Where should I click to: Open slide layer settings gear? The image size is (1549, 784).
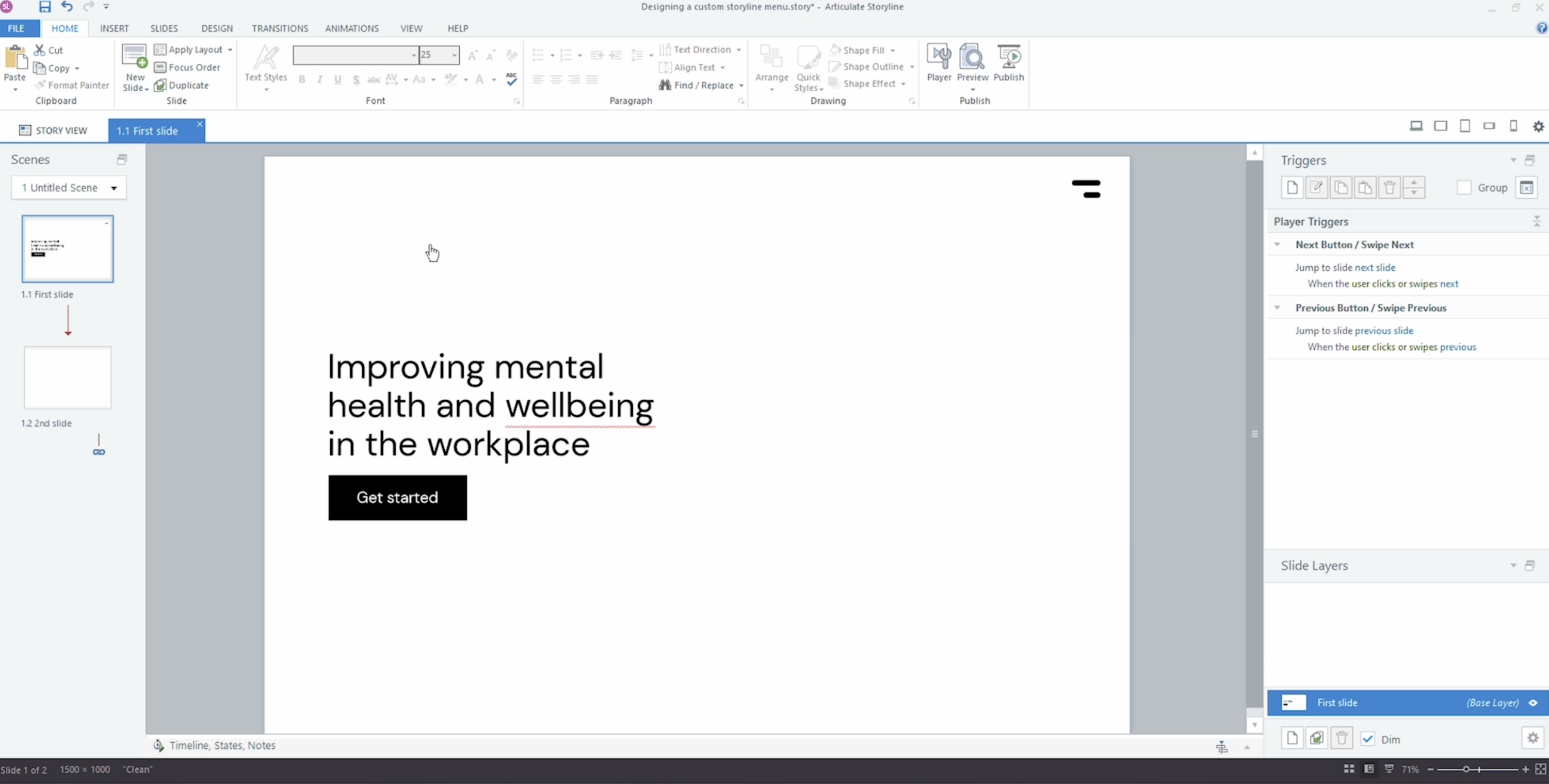[x=1532, y=738]
